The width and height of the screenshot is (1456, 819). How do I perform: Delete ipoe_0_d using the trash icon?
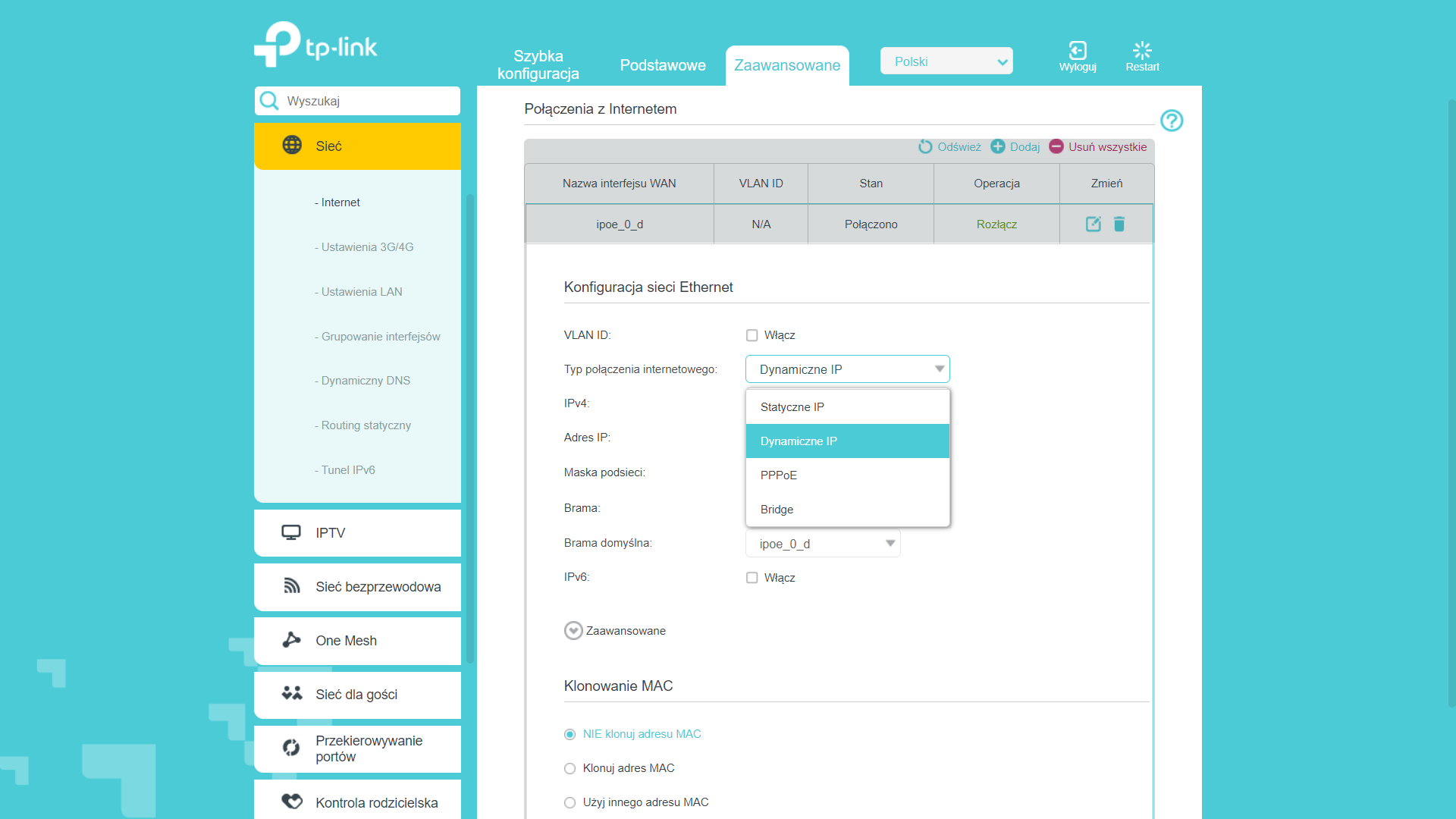click(x=1119, y=224)
